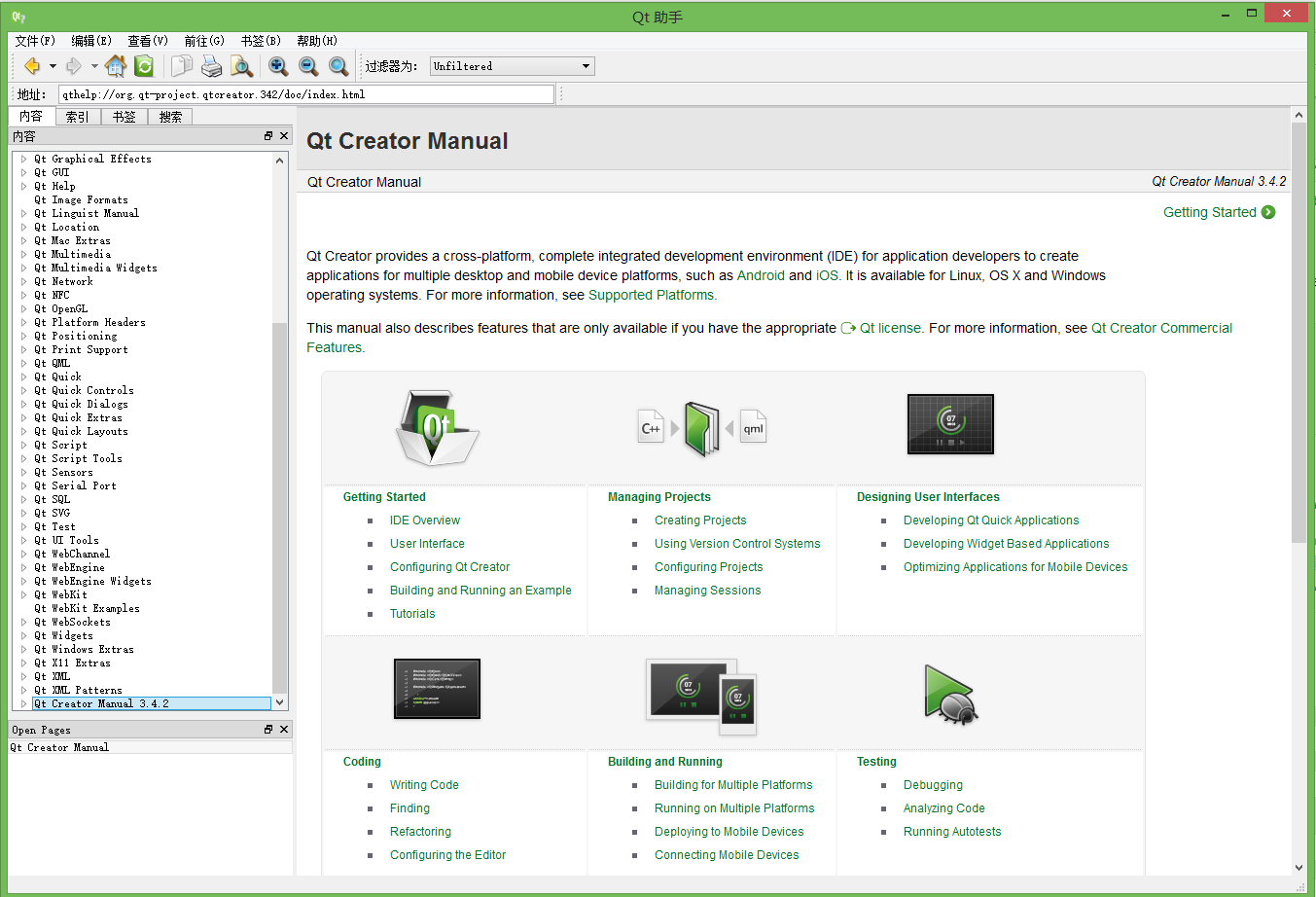This screenshot has height=897, width=1316.
Task: Click the Forward arrow toolbar icon
Action: click(74, 66)
